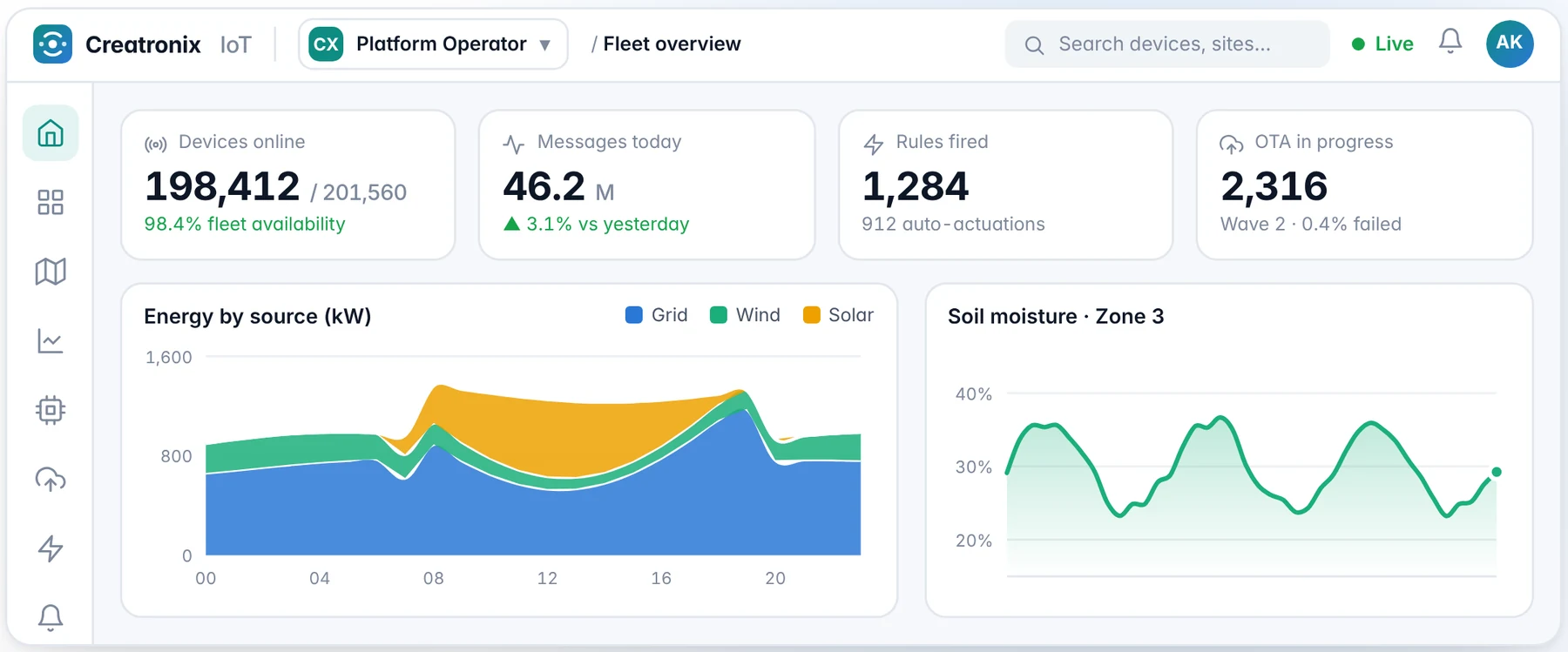Click the Soil moisture · Zone 3 title
This screenshot has width=1568, height=652.
coord(1056,316)
